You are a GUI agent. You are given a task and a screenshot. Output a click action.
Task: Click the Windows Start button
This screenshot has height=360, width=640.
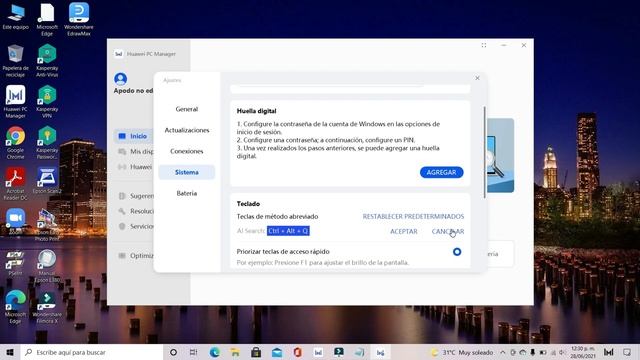tap(10, 352)
